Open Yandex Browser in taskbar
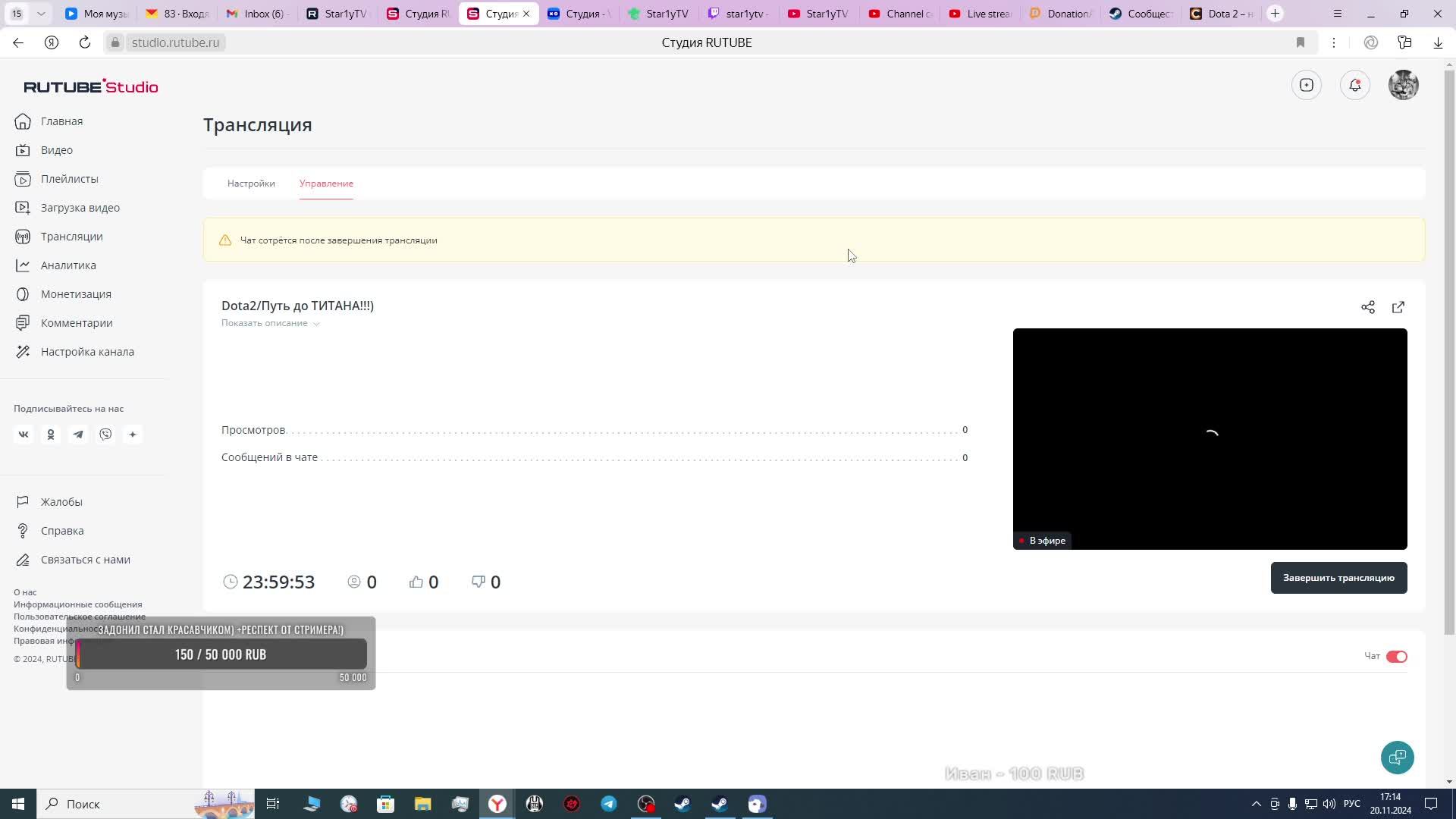The image size is (1456, 819). click(x=497, y=804)
